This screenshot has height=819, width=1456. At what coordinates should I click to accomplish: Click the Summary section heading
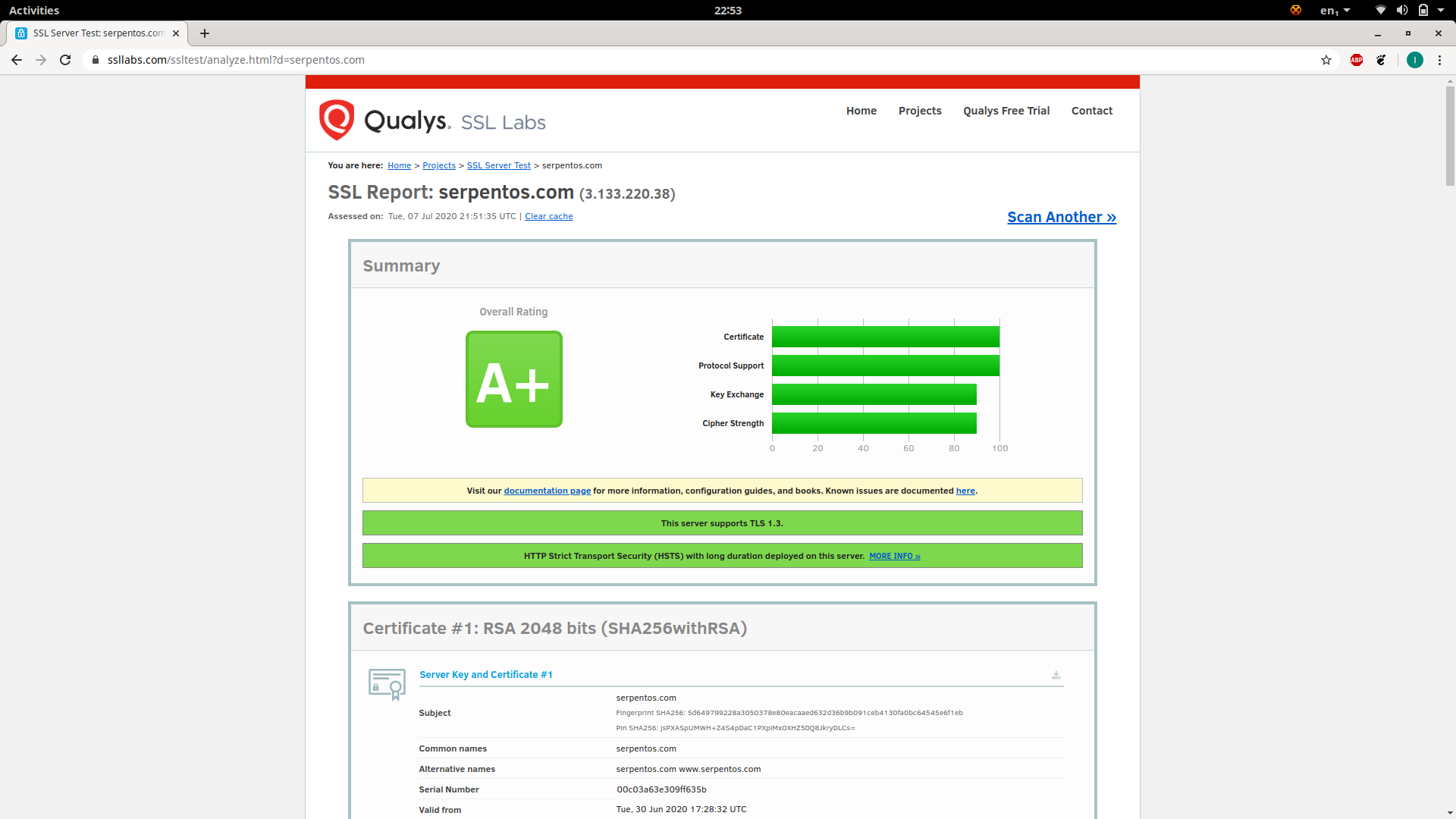401,265
